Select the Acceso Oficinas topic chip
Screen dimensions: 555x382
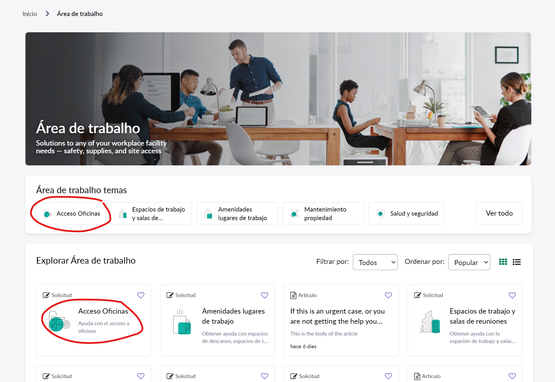pyautogui.click(x=71, y=213)
